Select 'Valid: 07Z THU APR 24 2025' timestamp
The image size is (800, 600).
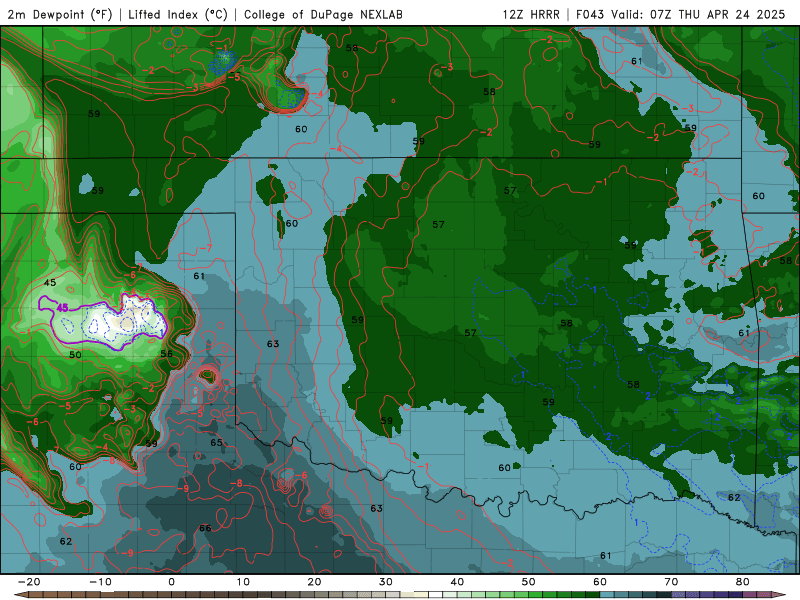coord(697,14)
